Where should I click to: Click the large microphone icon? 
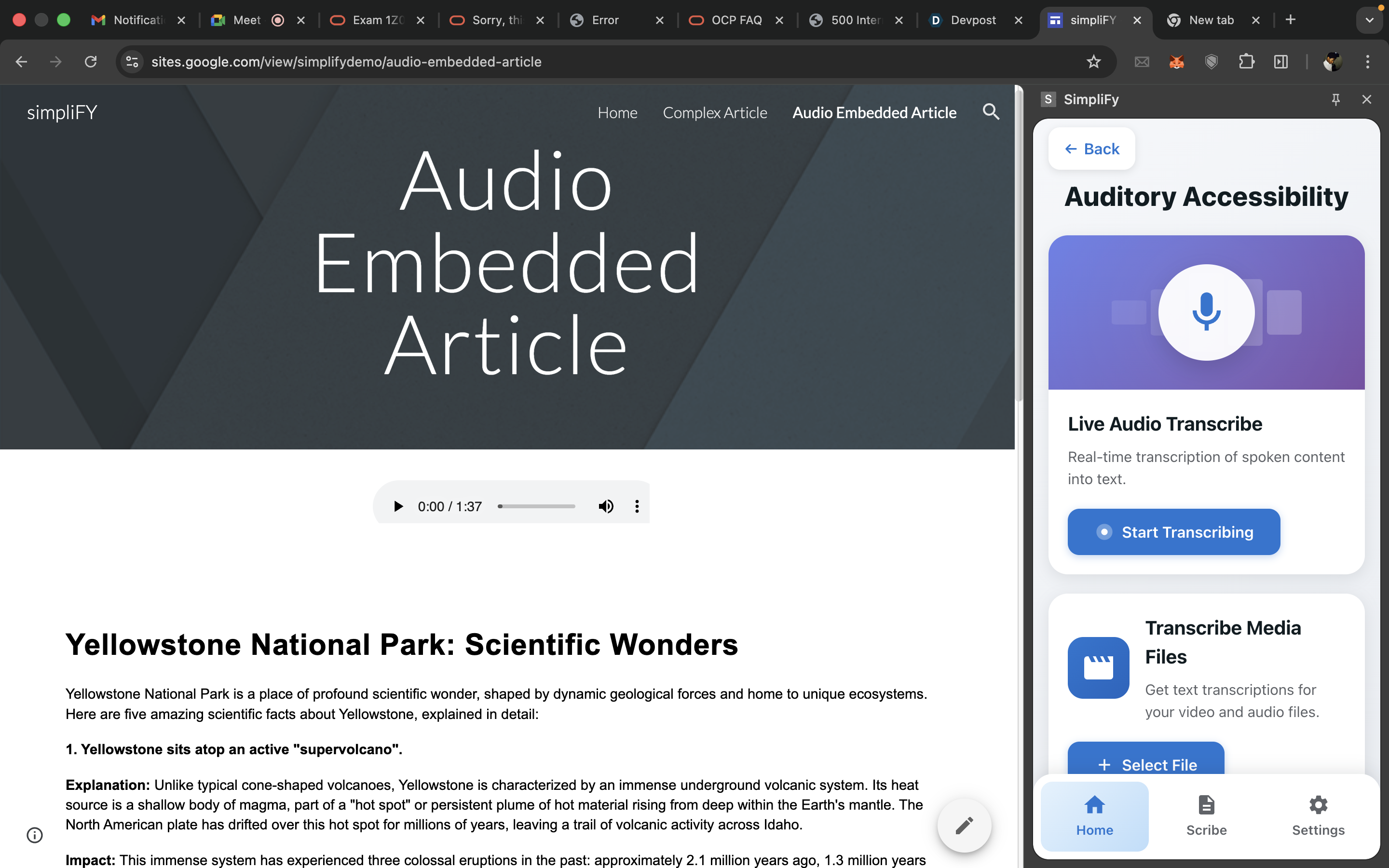pos(1206,312)
